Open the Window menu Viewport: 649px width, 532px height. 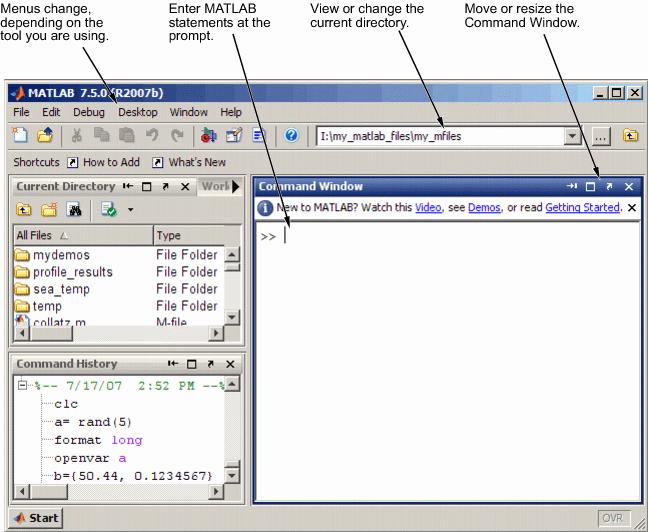click(x=188, y=112)
